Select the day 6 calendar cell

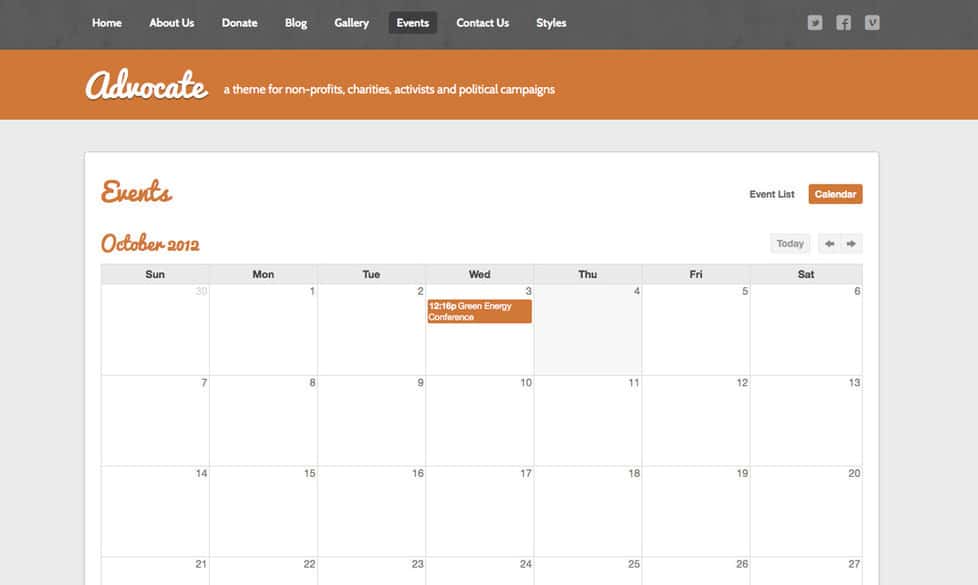806,330
